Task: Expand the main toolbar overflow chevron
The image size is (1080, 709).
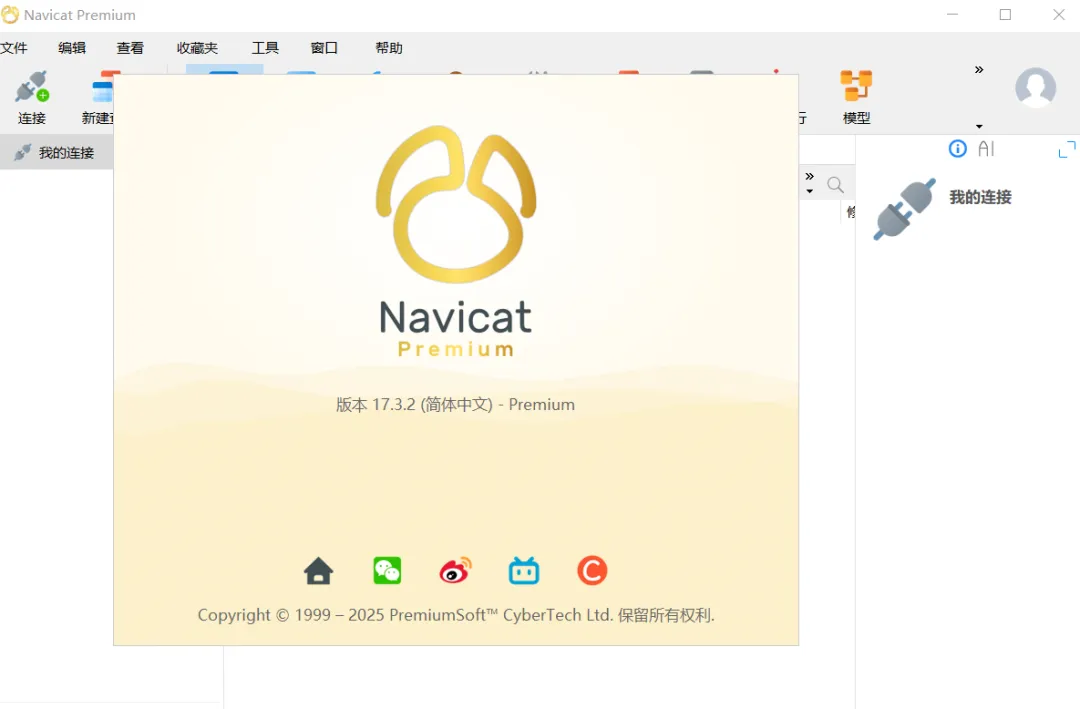Action: 979,70
